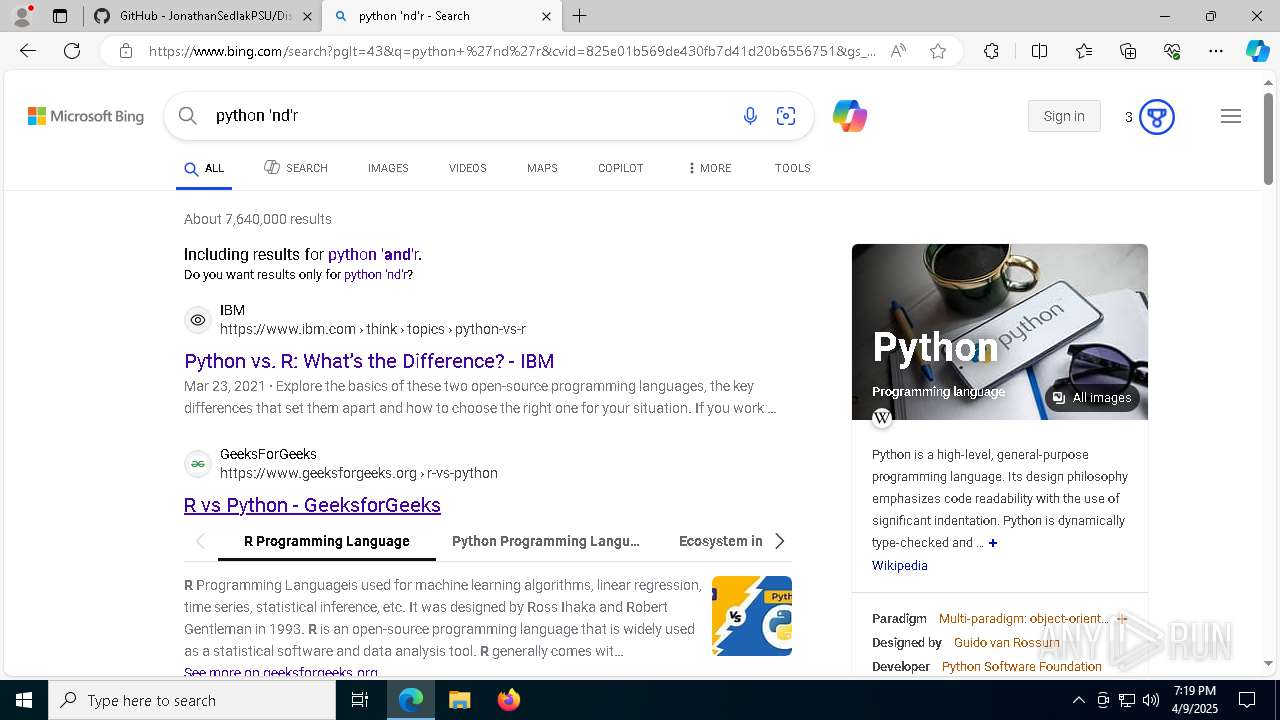Click the R vs Python thumbnail image

pos(752,616)
